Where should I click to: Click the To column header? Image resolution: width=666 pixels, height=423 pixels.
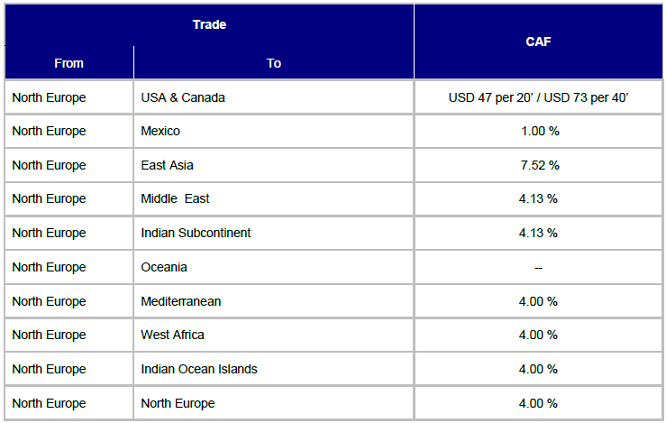(274, 63)
